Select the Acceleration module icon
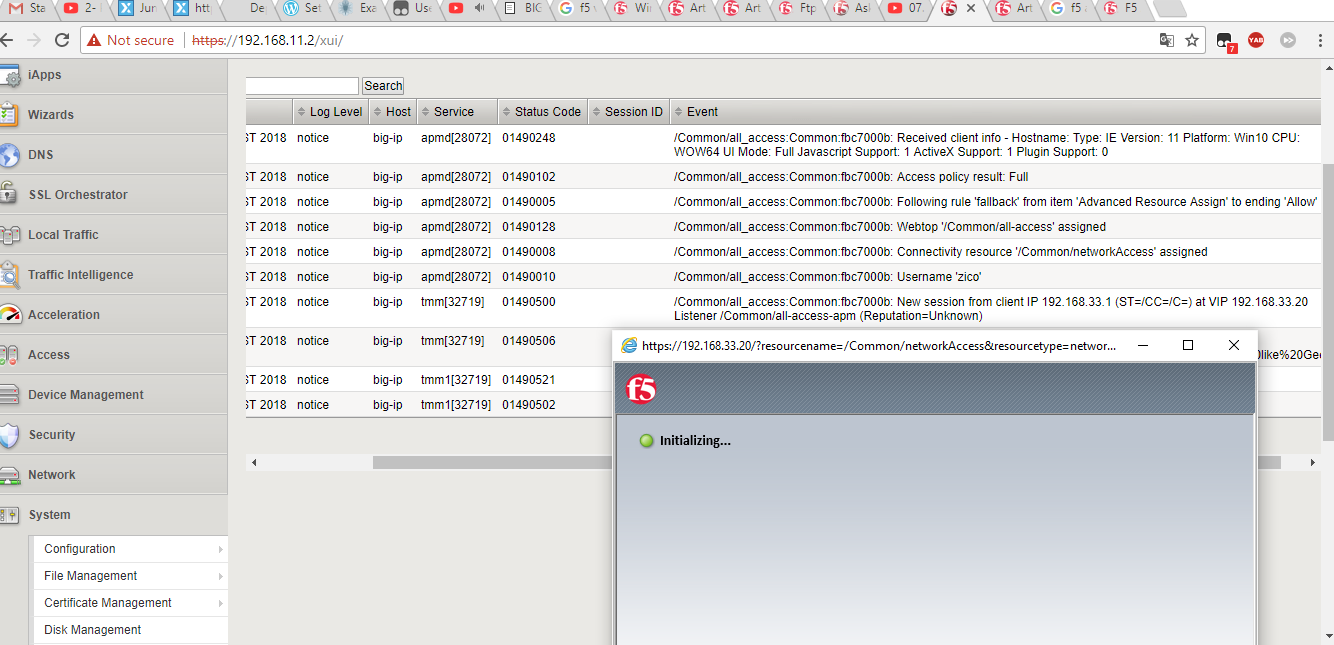 (12, 314)
